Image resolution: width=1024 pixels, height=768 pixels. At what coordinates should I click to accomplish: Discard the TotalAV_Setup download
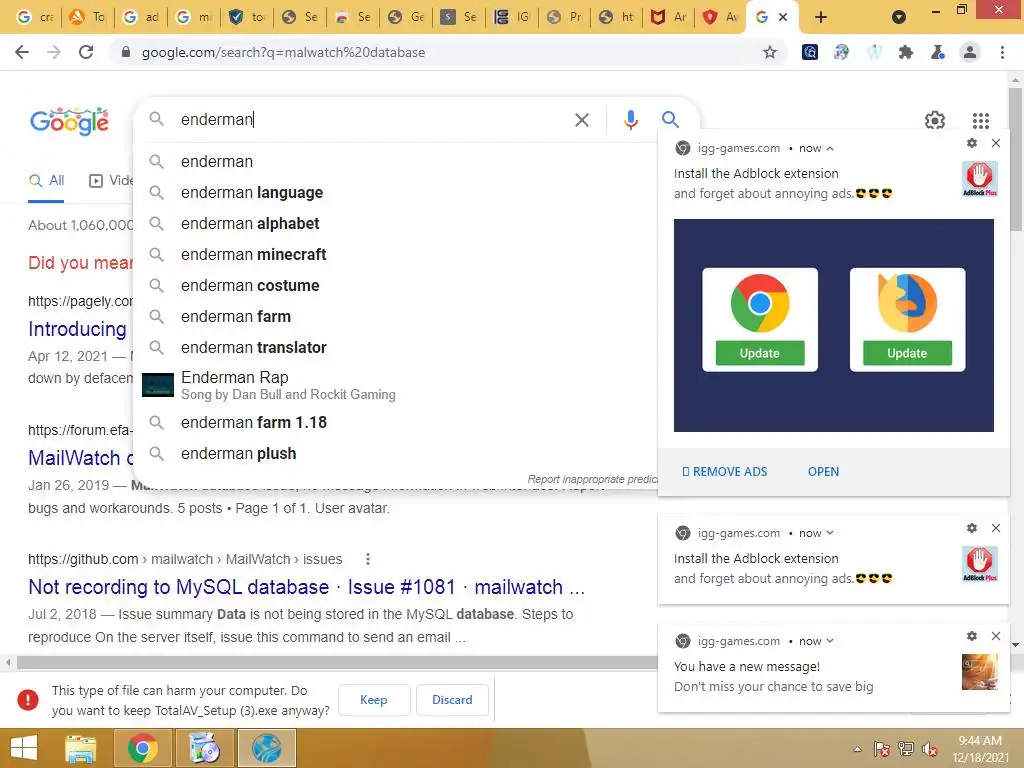pyautogui.click(x=452, y=699)
